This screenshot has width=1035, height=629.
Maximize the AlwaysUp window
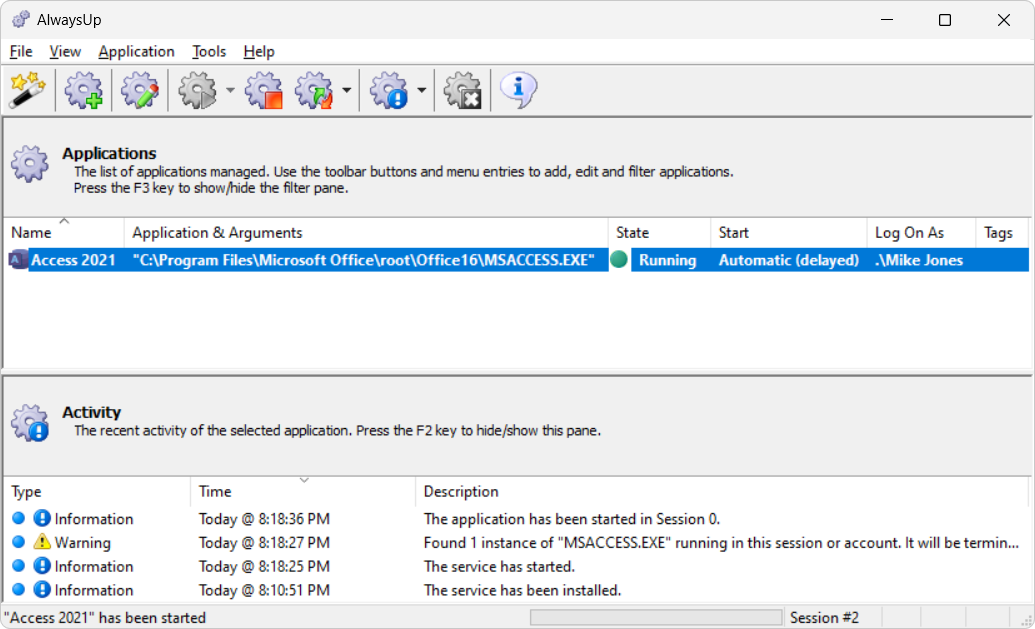click(x=945, y=20)
